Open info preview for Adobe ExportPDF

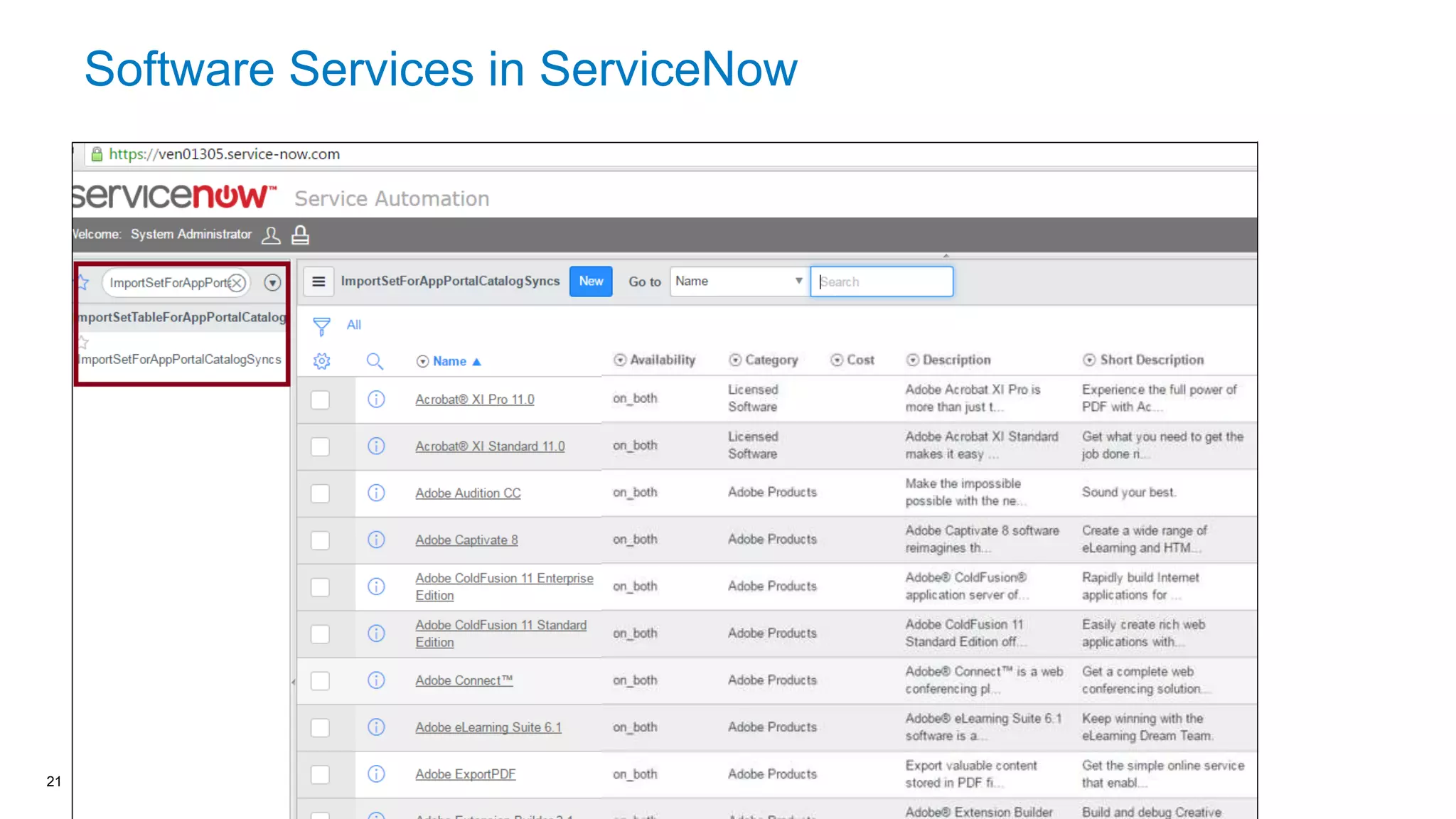click(x=376, y=774)
